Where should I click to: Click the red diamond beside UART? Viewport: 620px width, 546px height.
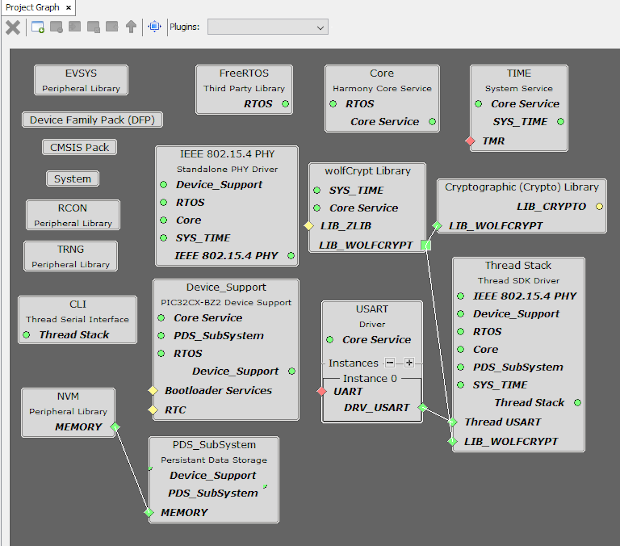(321, 391)
